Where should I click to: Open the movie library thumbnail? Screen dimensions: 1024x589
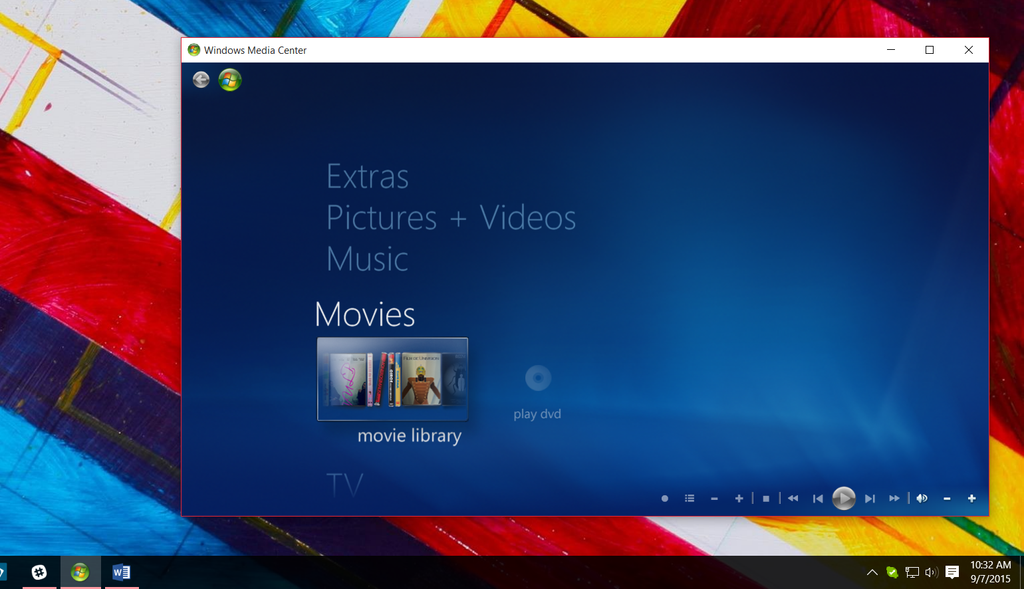pos(392,379)
